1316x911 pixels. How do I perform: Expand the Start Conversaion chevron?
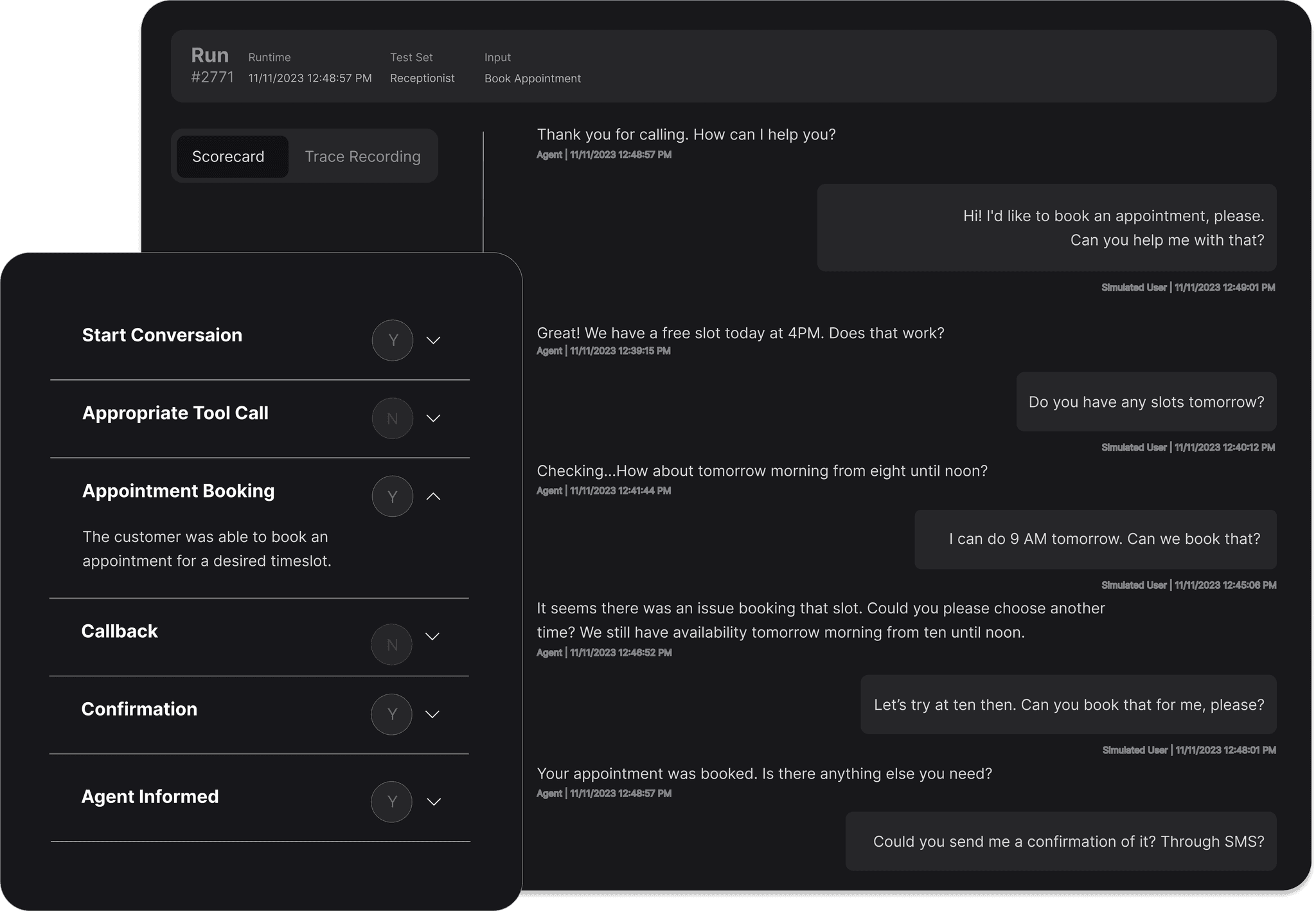(434, 340)
